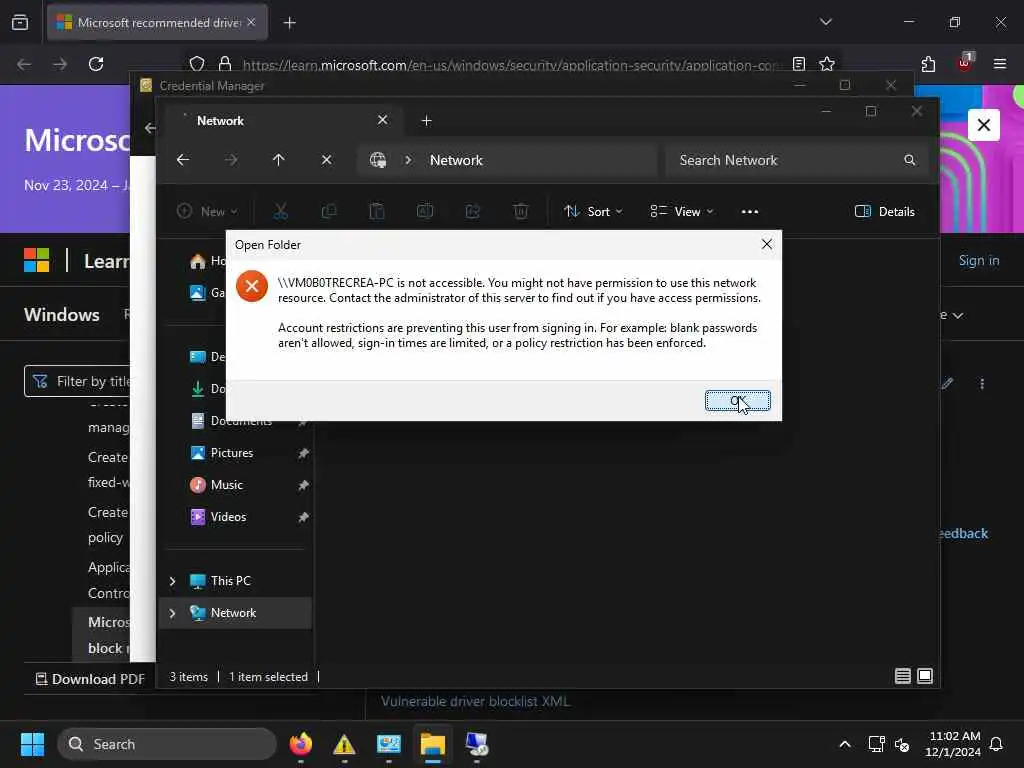Unpin Pictures using its pin icon

point(303,453)
